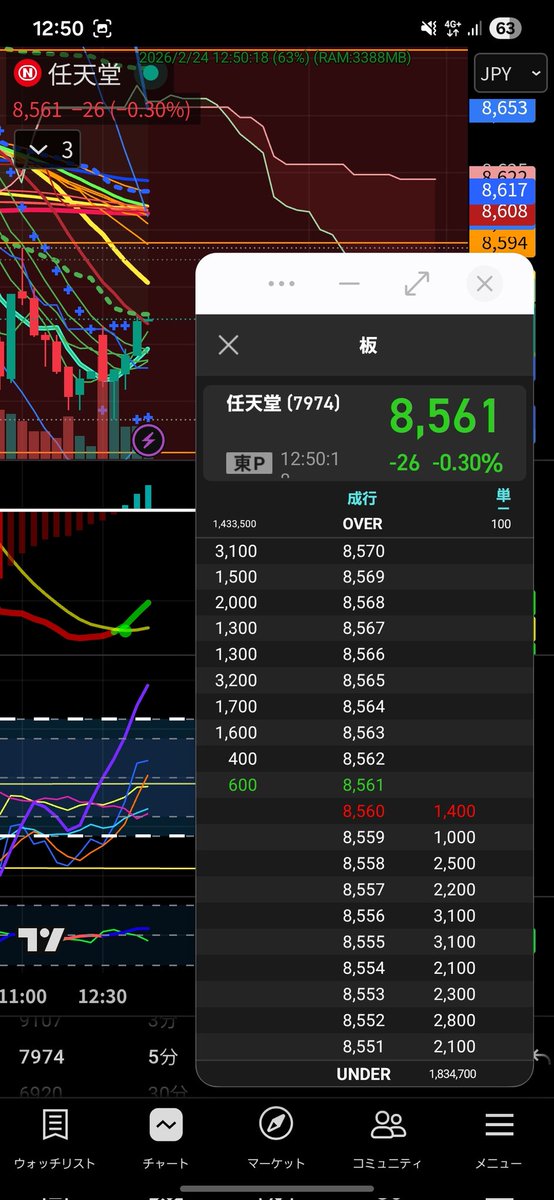Open the メニュー tab
This screenshot has width=554, height=1200.
(499, 1139)
